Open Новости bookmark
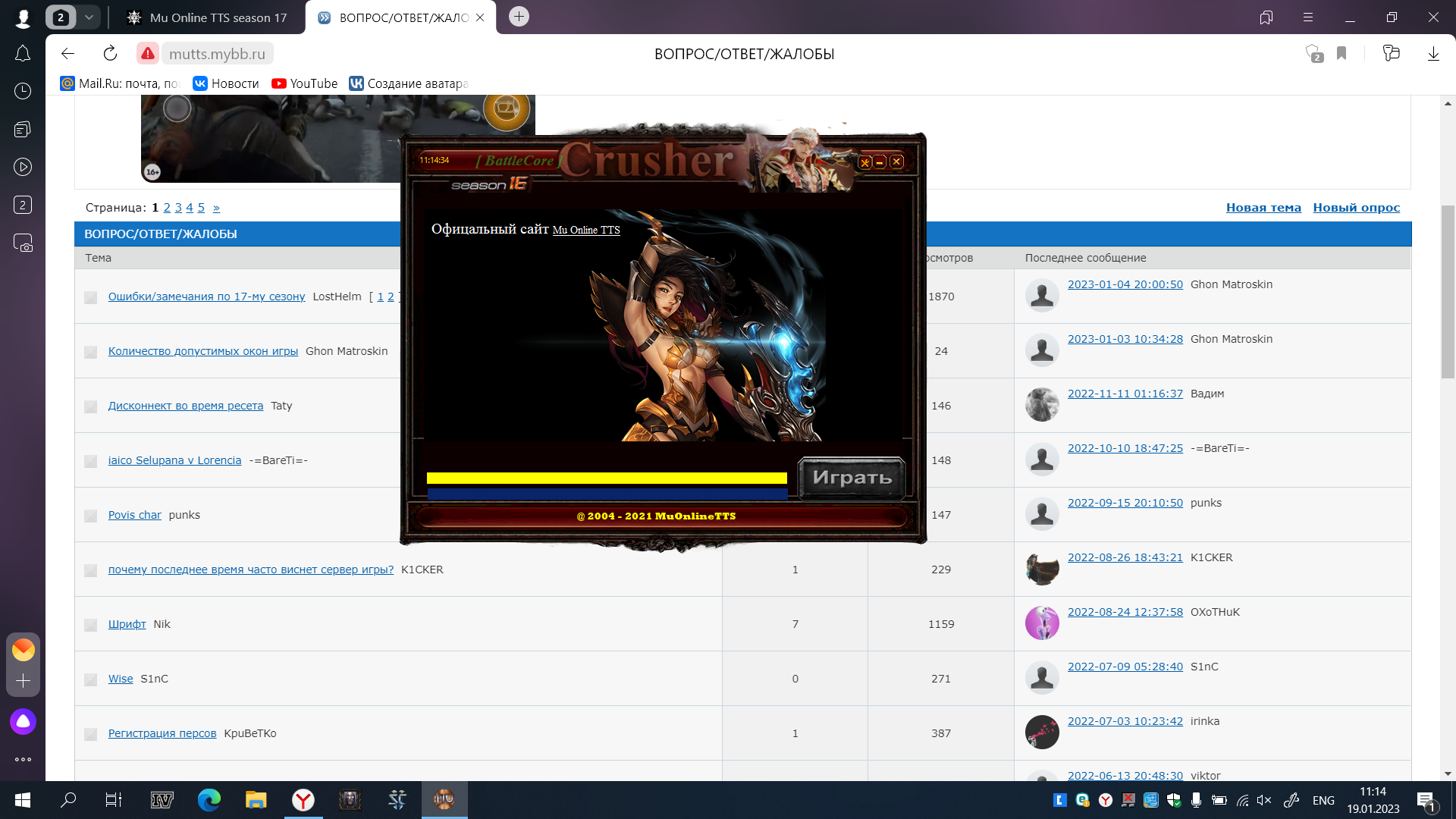 click(x=226, y=83)
